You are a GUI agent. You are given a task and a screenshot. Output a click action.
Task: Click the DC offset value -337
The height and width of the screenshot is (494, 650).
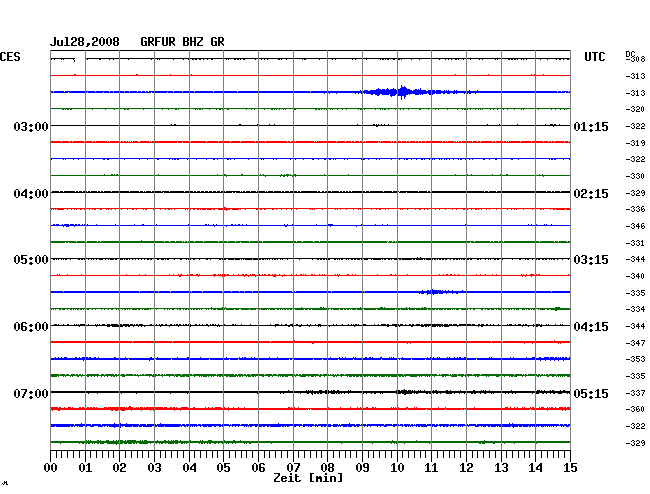click(x=635, y=393)
